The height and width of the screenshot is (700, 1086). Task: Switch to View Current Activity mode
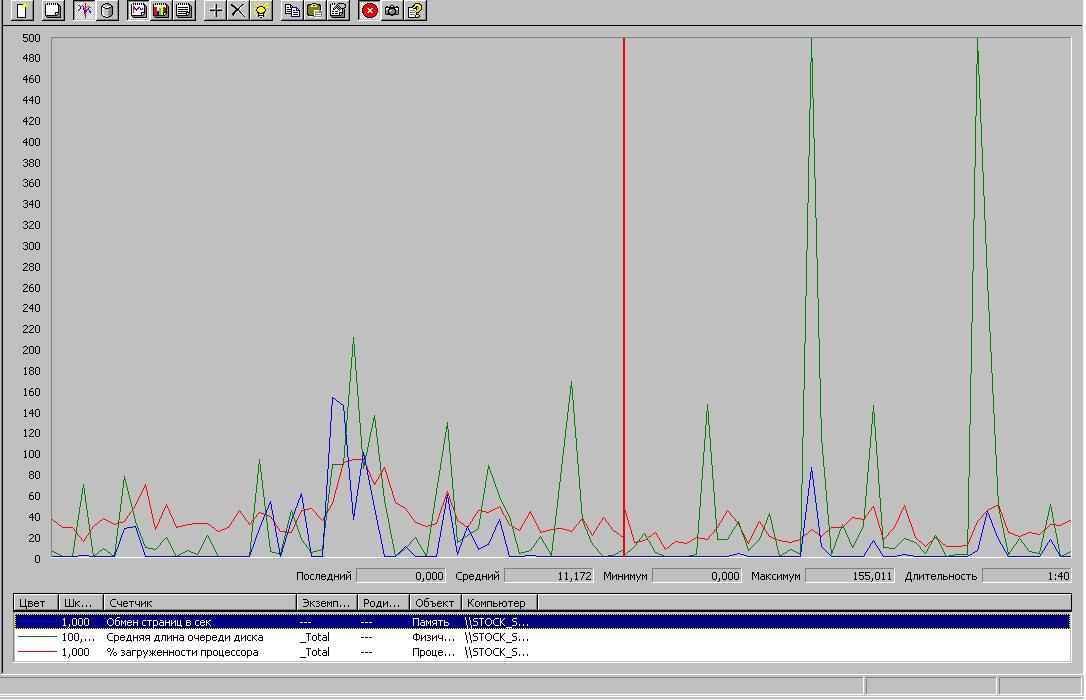point(85,11)
